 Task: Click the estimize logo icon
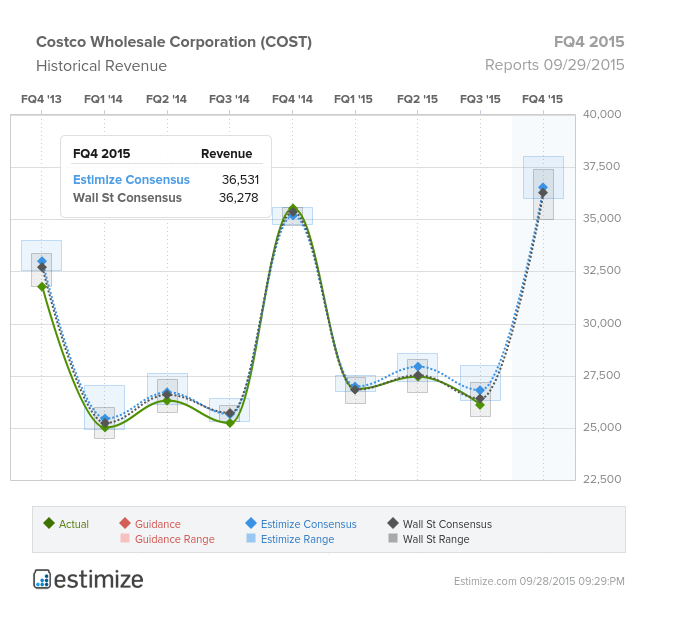(42, 579)
